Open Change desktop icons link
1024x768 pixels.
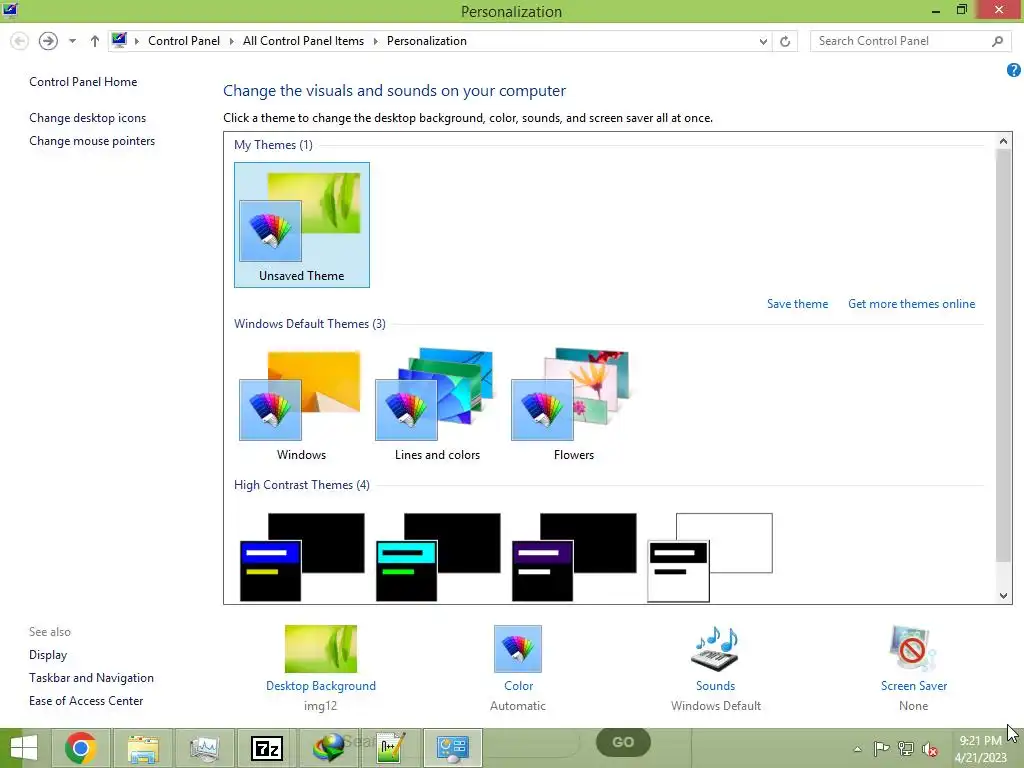click(x=88, y=118)
